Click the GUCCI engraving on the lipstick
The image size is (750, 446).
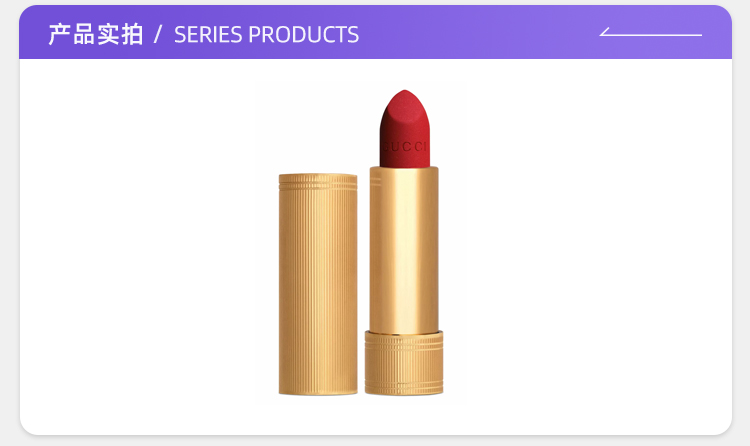[405, 147]
